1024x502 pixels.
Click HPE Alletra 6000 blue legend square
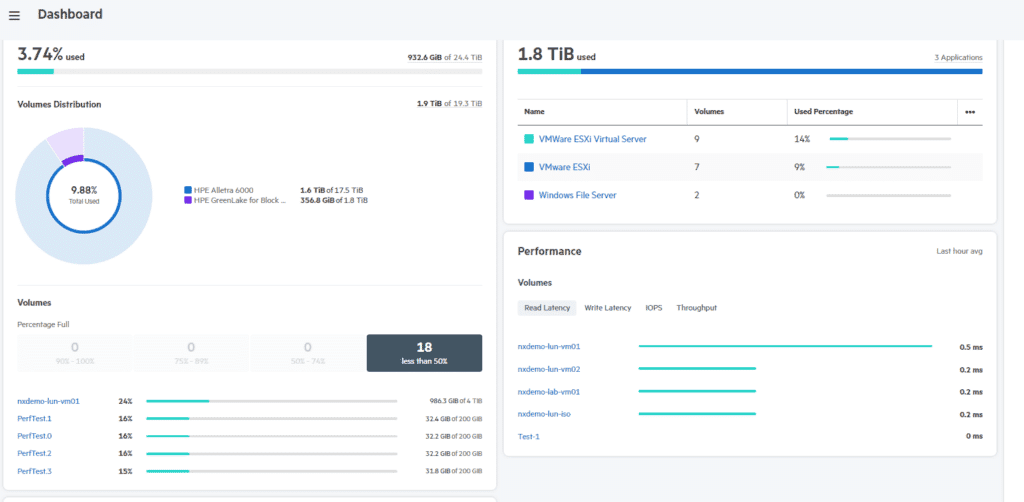[188, 190]
